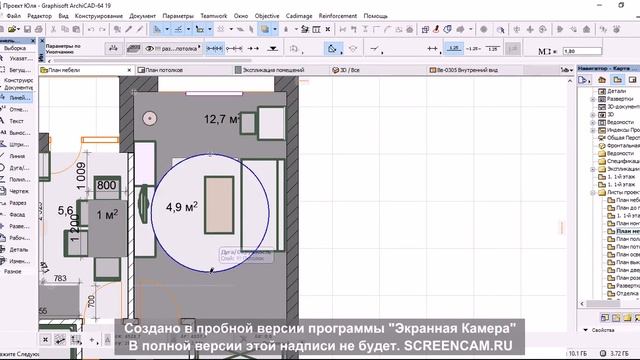Select dimension text in-line option
This screenshot has height=360, width=640.
point(473,49)
